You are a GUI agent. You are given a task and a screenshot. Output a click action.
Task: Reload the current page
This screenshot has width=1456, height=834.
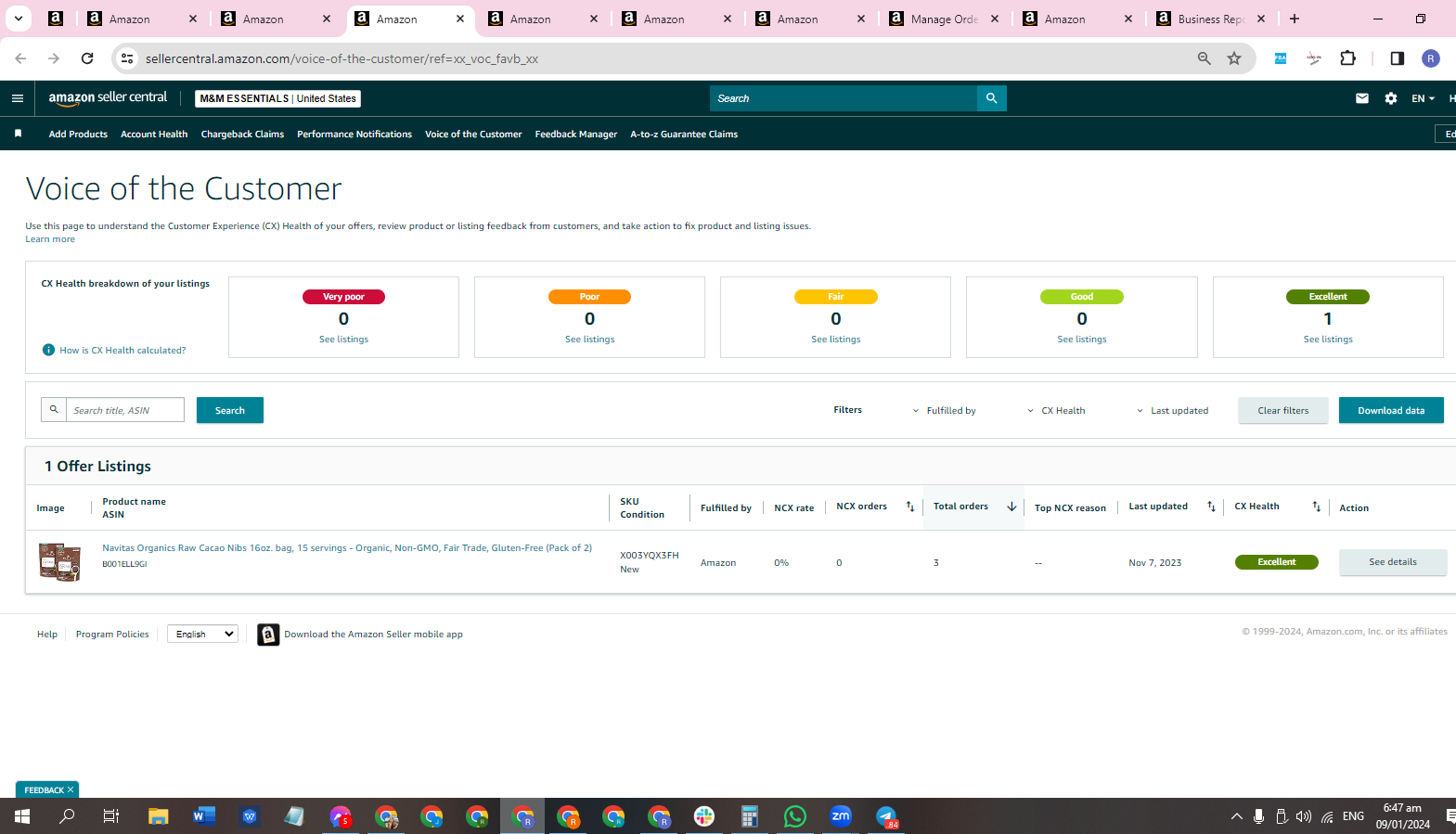pyautogui.click(x=87, y=58)
